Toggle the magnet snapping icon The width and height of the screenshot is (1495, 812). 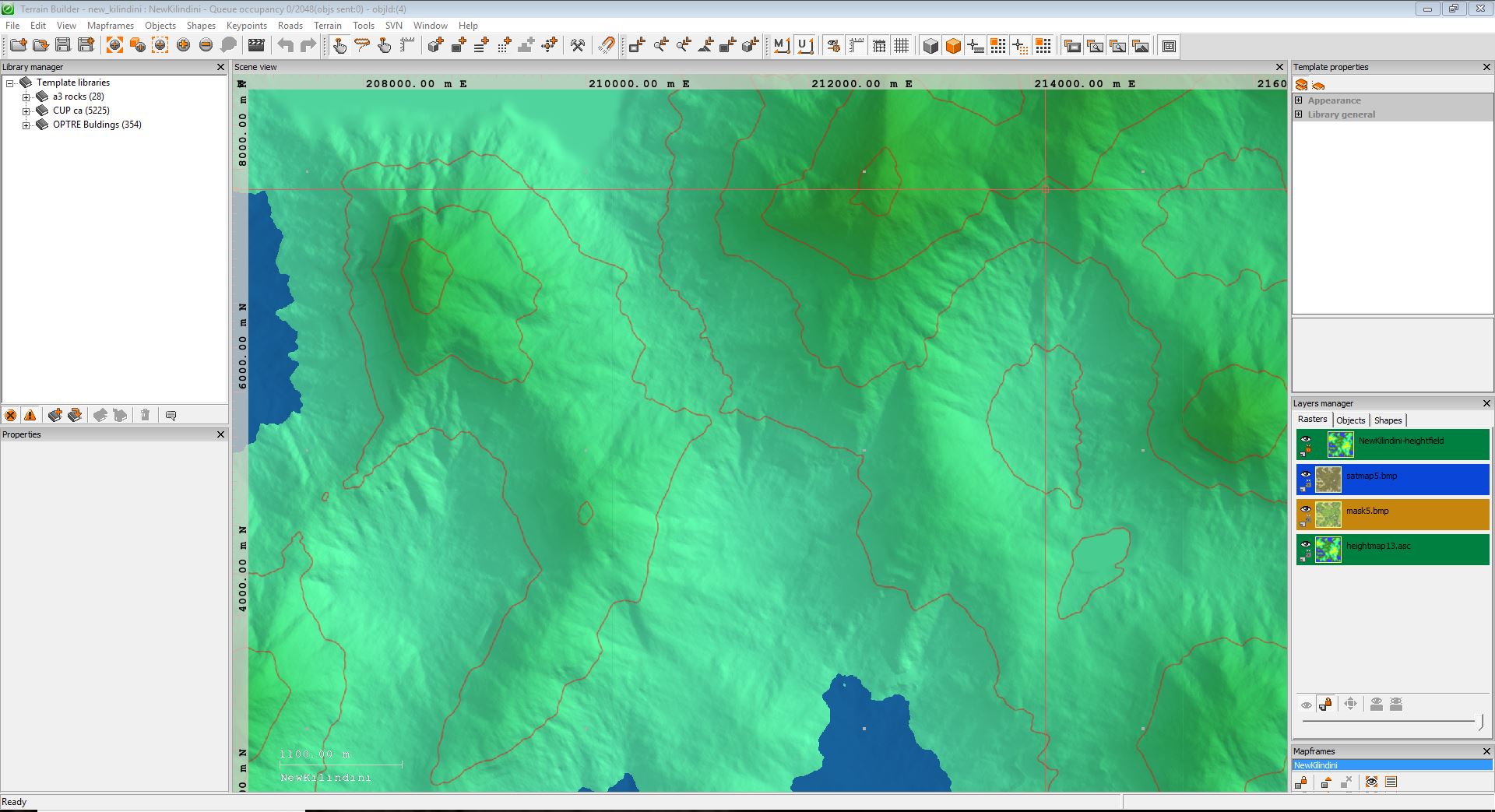pyautogui.click(x=606, y=45)
